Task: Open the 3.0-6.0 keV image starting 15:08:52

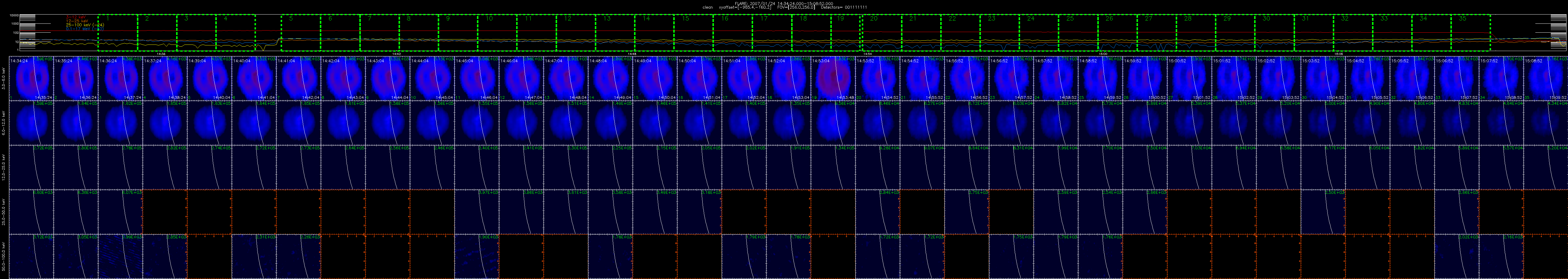Action: click(1545, 79)
